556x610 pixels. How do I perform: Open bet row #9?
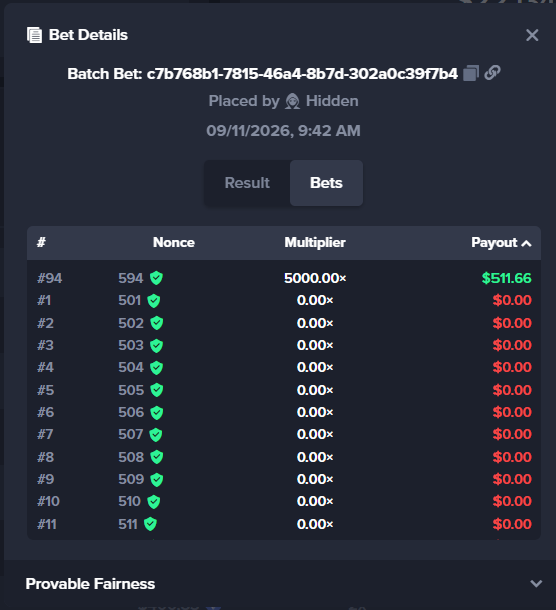tap(284, 479)
